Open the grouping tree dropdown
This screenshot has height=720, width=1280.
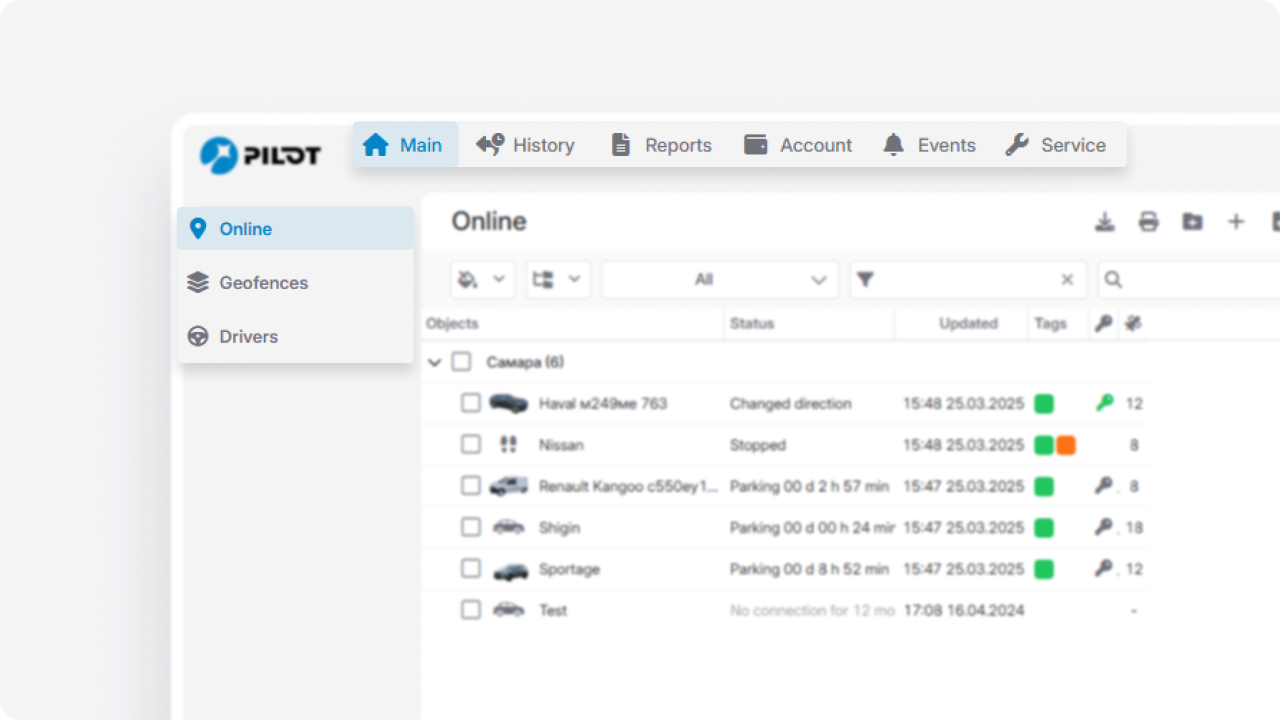[x=557, y=280]
